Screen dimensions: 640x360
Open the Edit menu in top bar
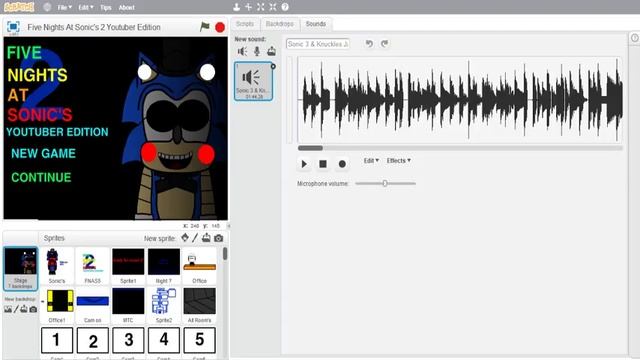86,7
